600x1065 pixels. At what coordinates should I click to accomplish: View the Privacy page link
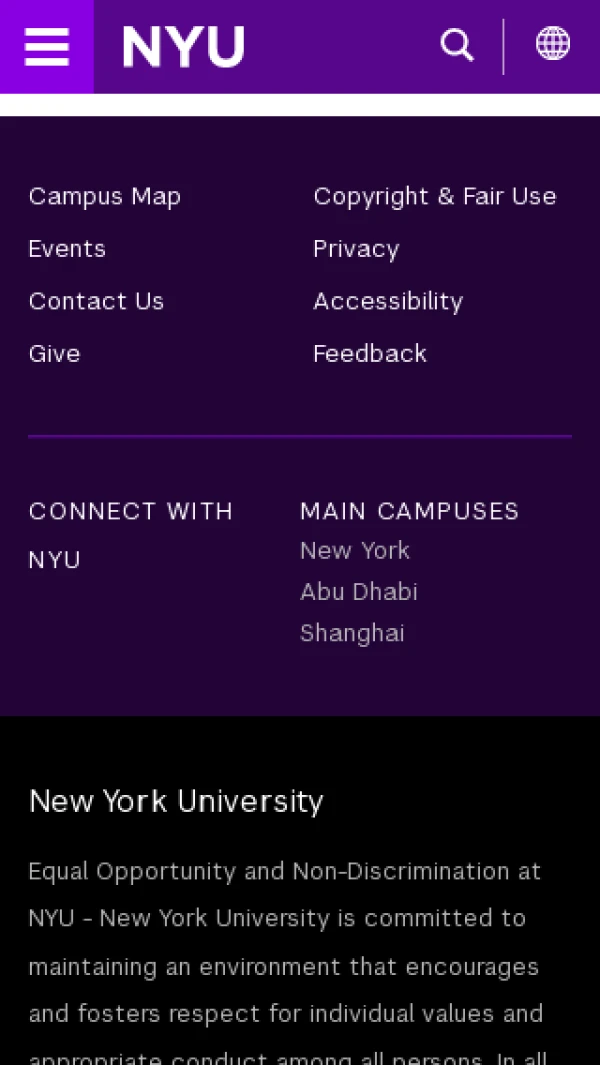point(356,249)
